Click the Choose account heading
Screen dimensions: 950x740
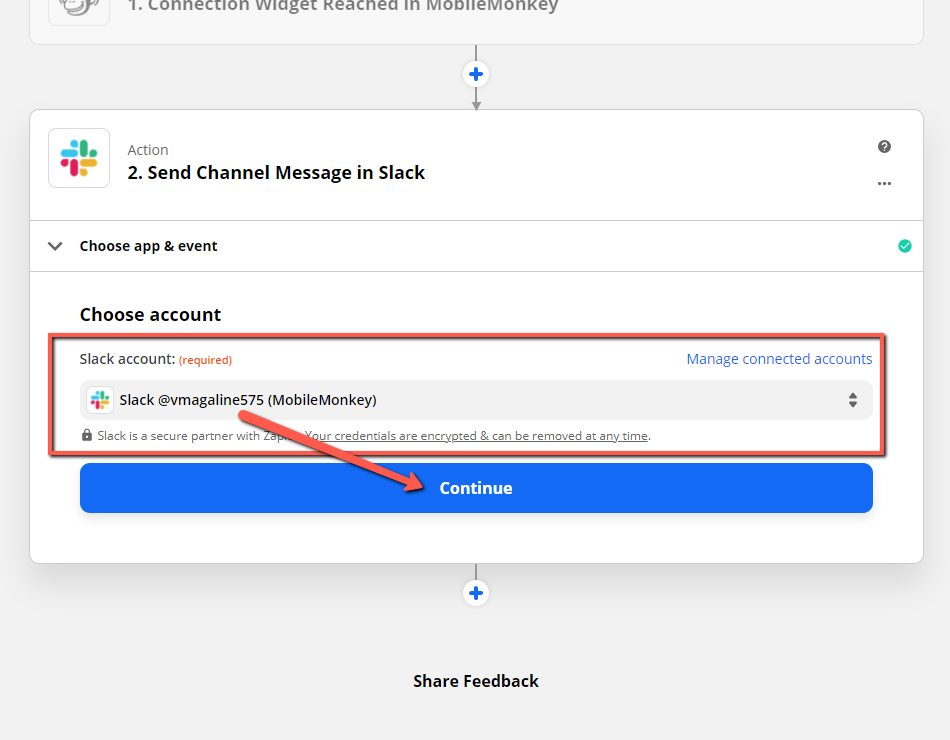[x=150, y=315]
